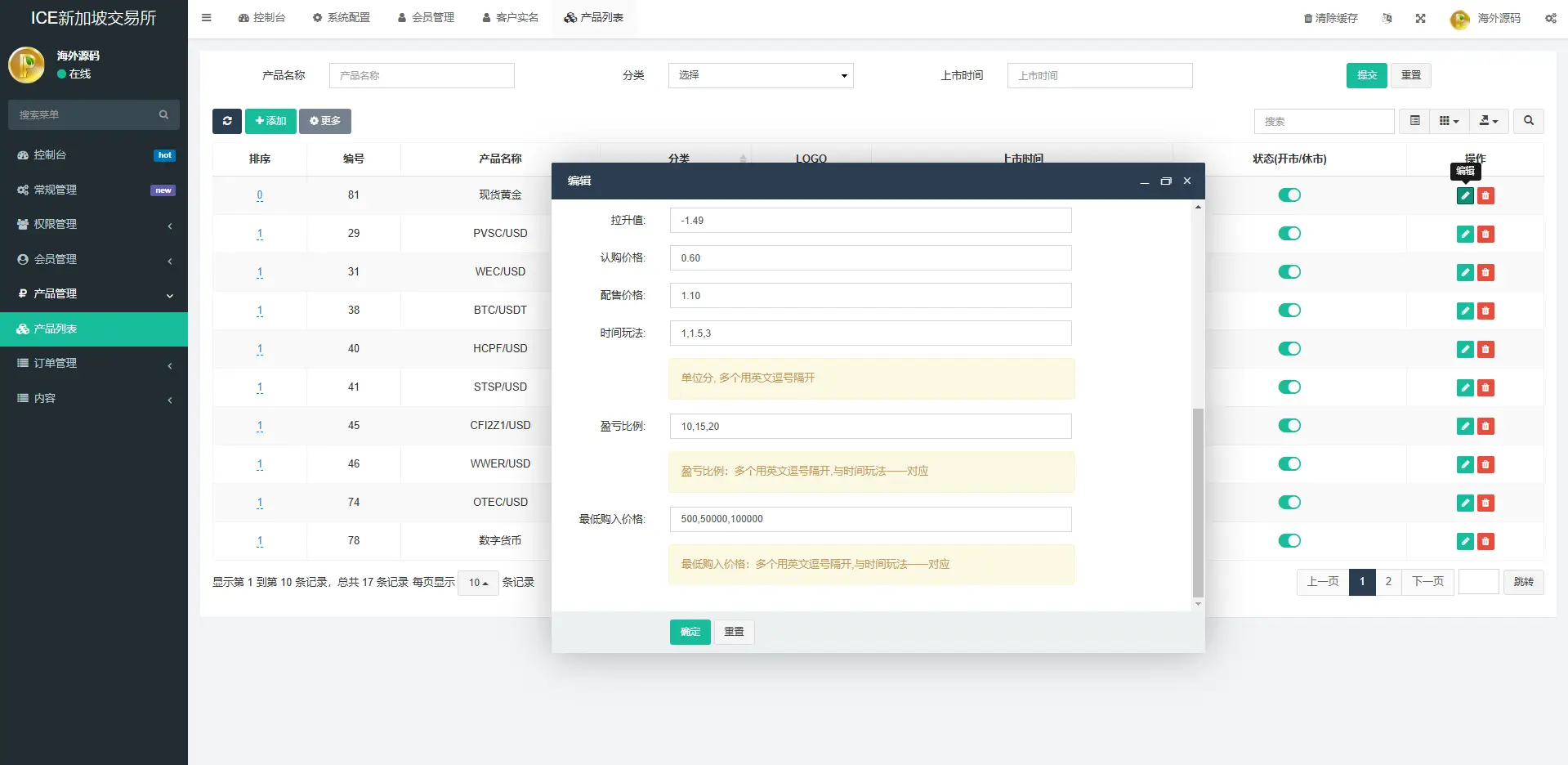1568x765 pixels.
Task: Open the 订单管理 sidebar menu
Action: pyautogui.click(x=55, y=363)
